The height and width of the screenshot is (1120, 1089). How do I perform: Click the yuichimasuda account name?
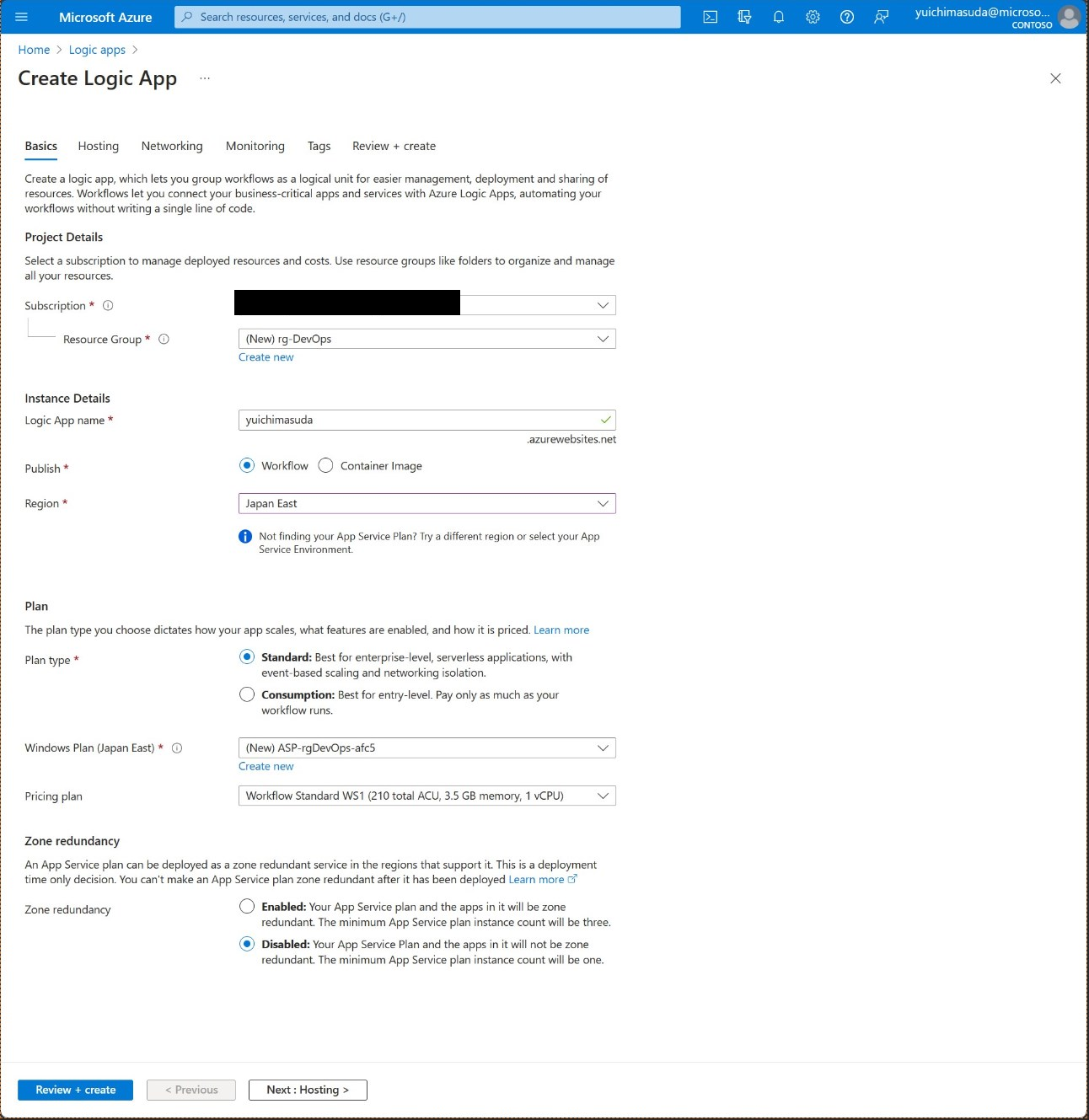[x=983, y=12]
